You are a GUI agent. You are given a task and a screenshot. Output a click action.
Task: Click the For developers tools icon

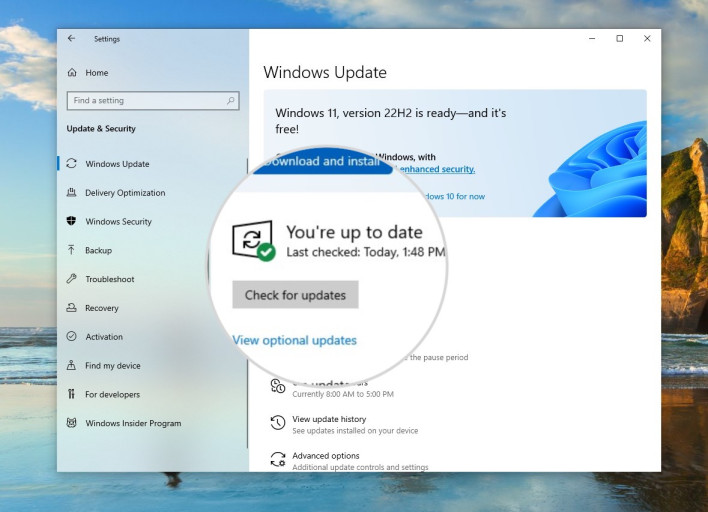click(x=71, y=394)
